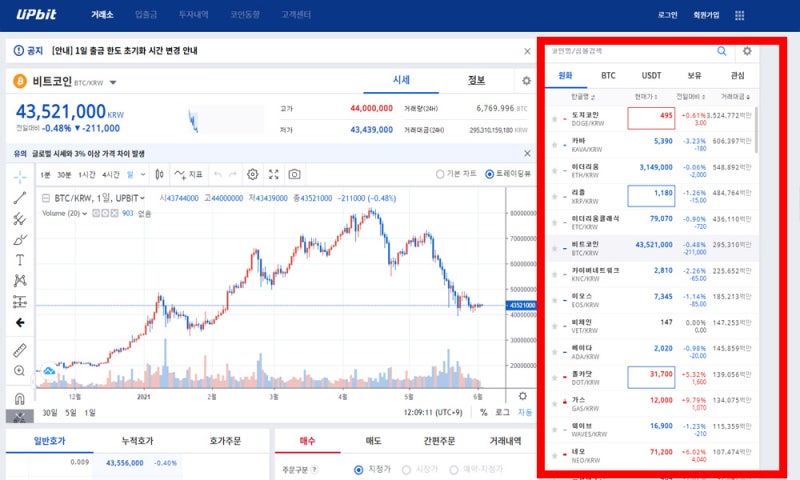Open the apps grid menu icon
The image size is (800, 480).
tap(739, 15)
